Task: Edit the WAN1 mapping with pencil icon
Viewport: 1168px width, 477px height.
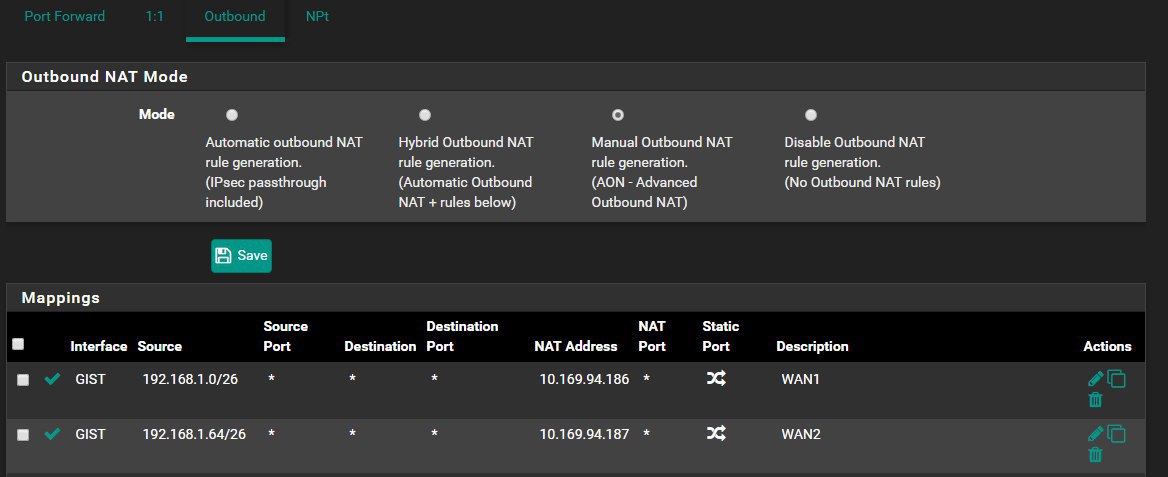Action: [1095, 379]
